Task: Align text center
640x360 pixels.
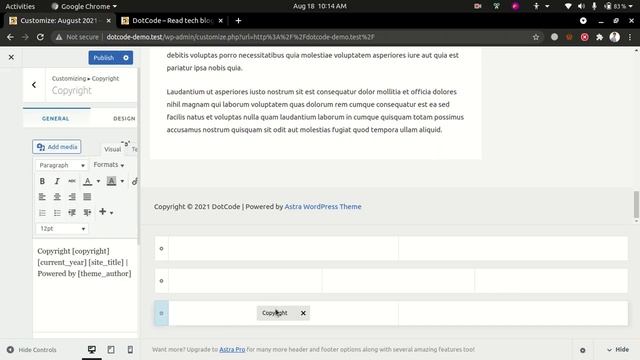Action: point(57,197)
